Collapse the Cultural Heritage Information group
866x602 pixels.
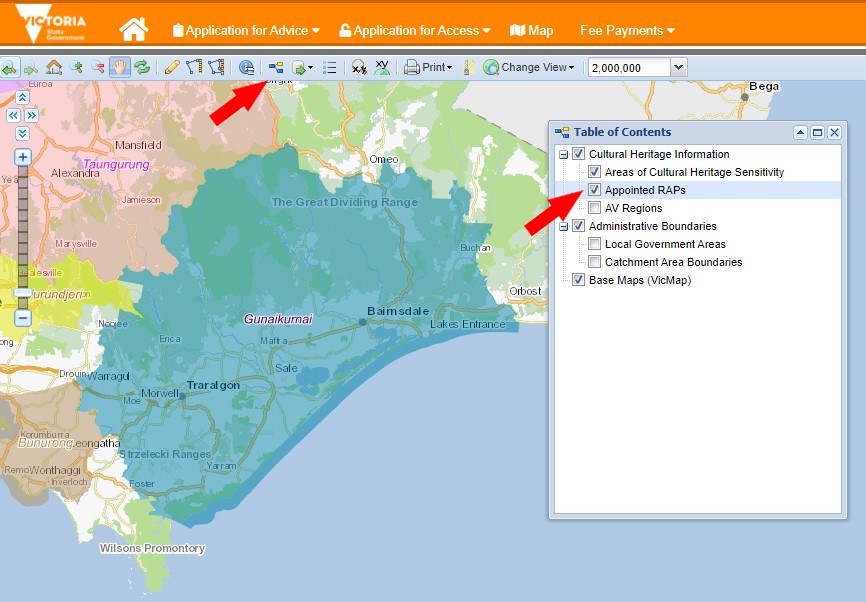[x=563, y=155]
